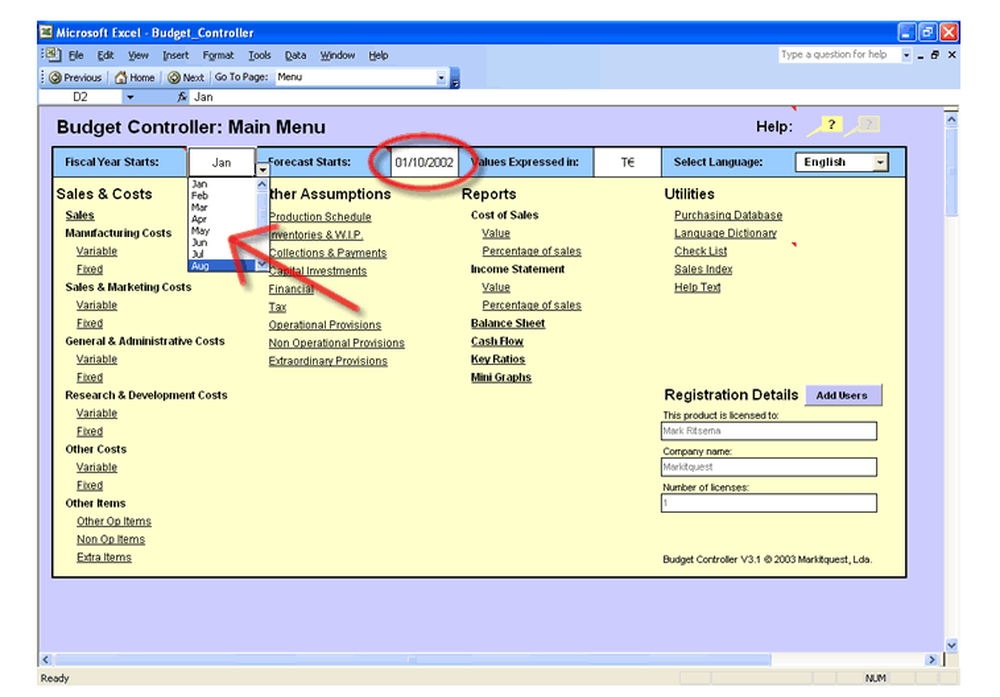Click the horizontal scrollbar right arrow
The image size is (1000, 697).
[932, 659]
